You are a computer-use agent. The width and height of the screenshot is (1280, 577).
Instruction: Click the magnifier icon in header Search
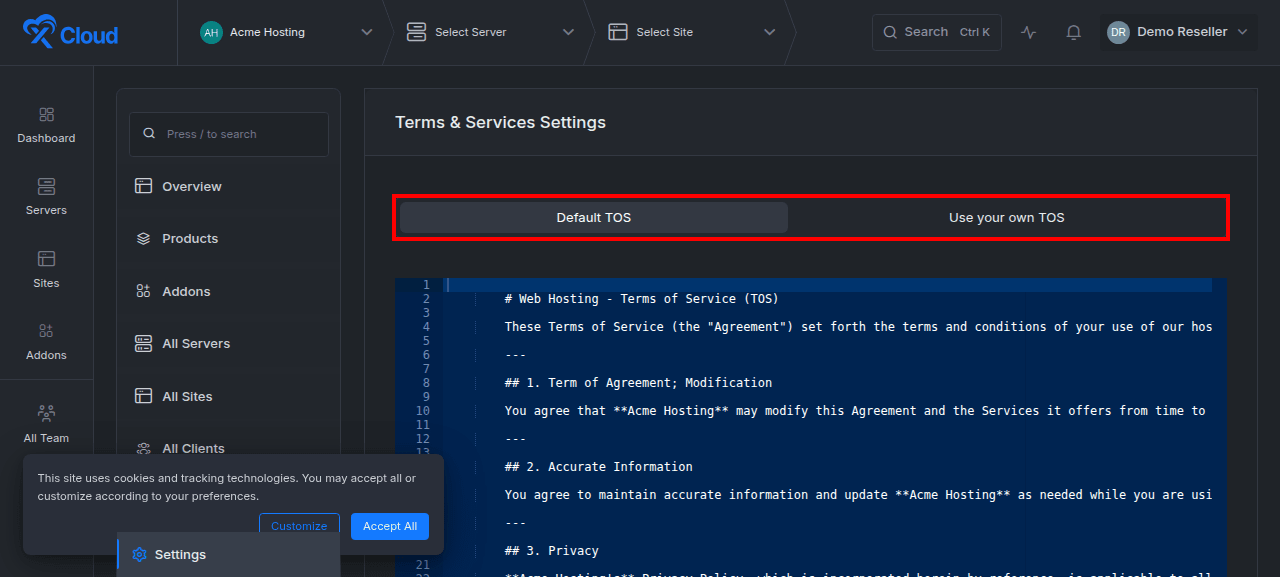pyautogui.click(x=890, y=32)
